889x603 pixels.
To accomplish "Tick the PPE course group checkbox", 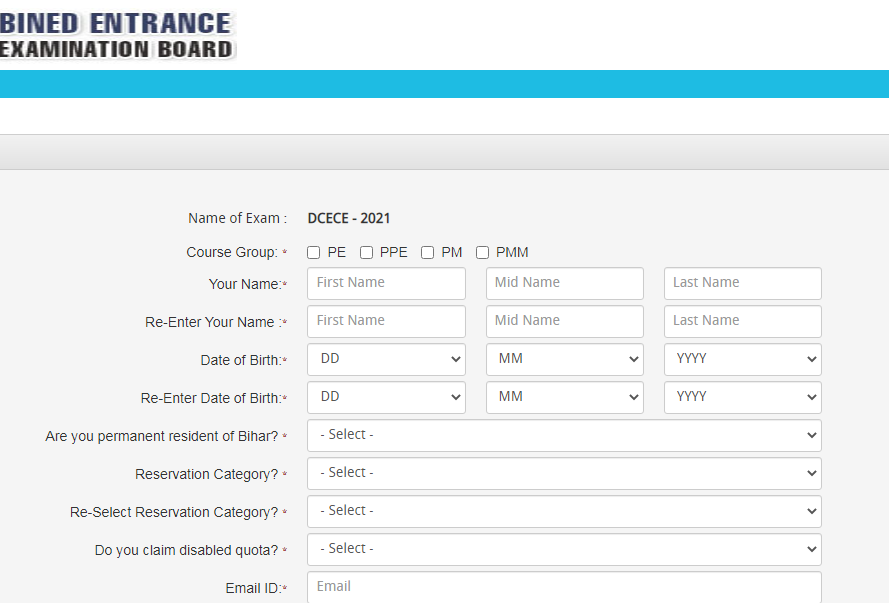I will coord(366,252).
